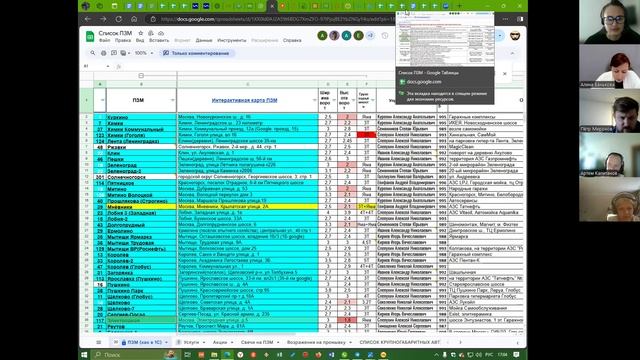Show the extra collaborators +2 badge
Viewport: 640px width, 360px height.
(370, 36)
